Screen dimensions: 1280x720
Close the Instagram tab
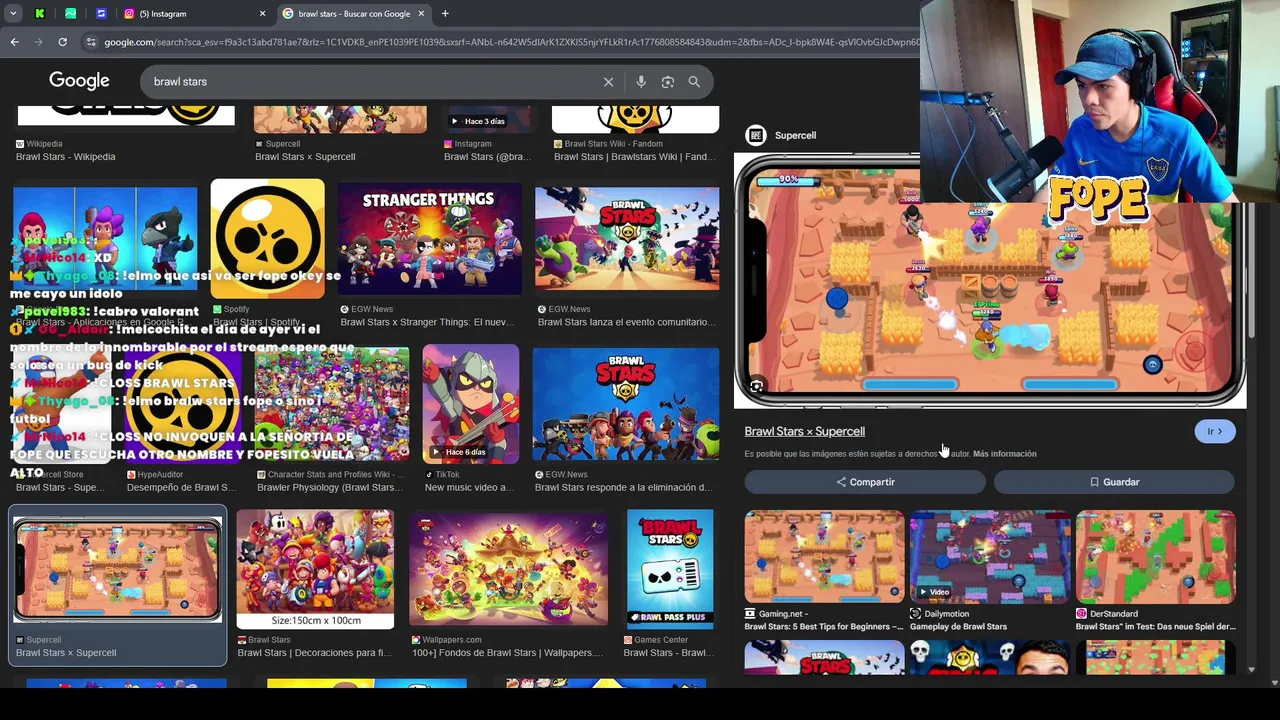tap(262, 14)
